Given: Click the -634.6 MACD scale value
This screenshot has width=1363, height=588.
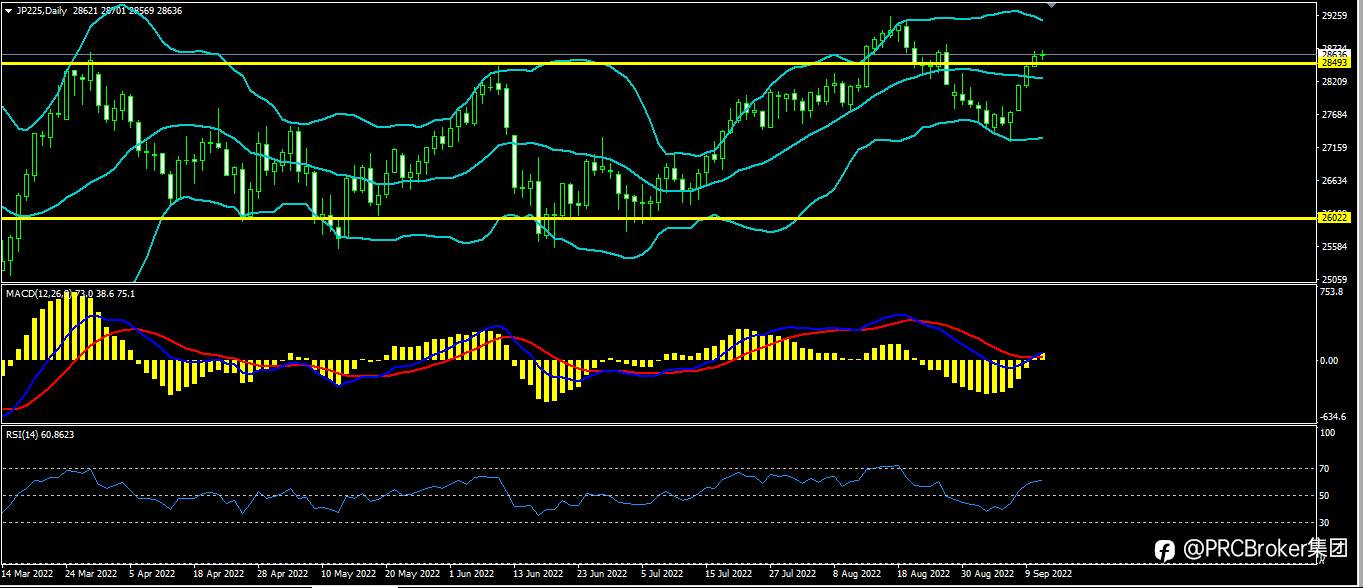Looking at the screenshot, I should [x=1334, y=418].
